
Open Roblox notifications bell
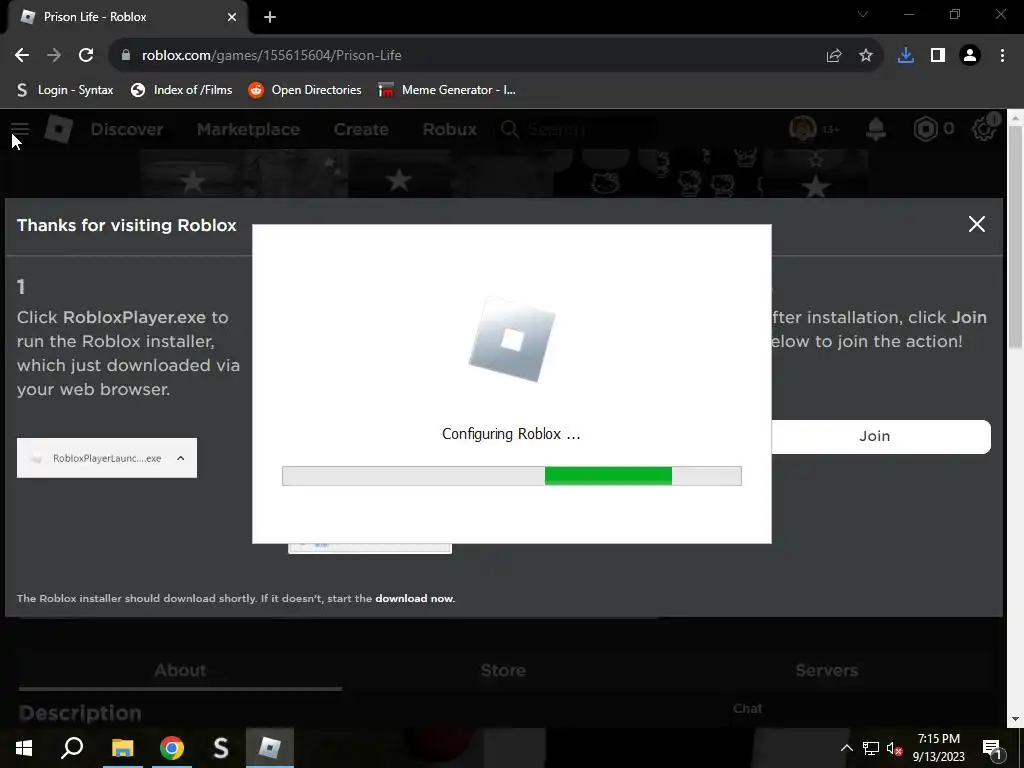[876, 129]
